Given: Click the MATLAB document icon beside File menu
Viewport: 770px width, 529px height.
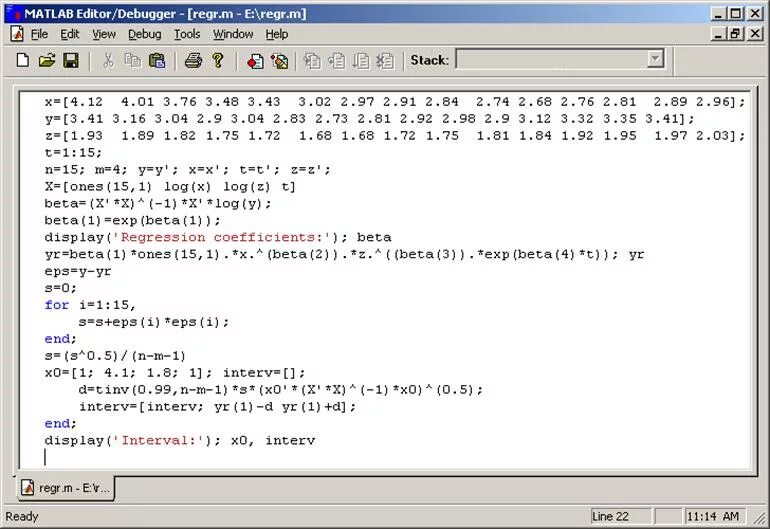Looking at the screenshot, I should tap(17, 34).
